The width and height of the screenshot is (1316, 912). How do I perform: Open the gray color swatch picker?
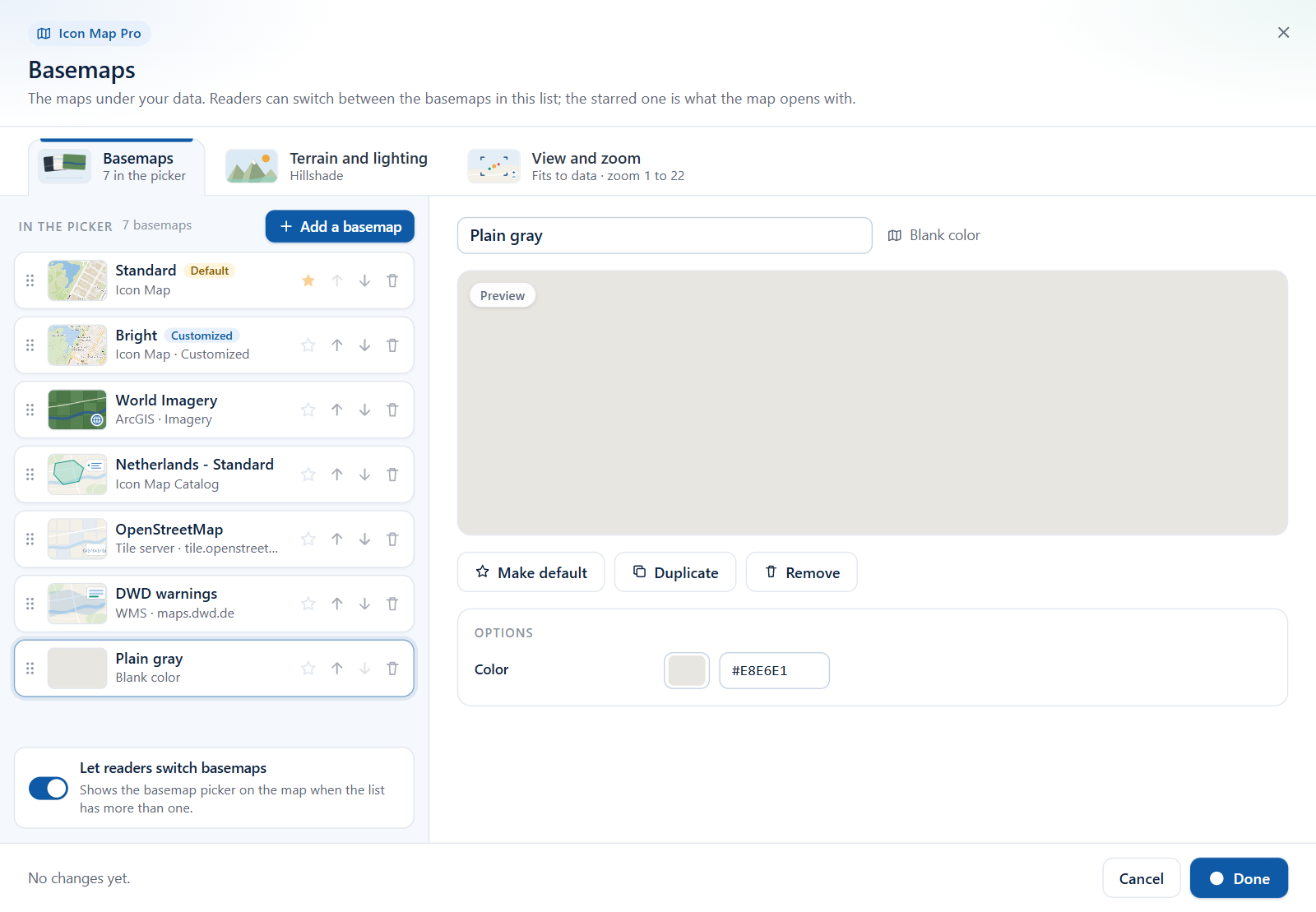click(687, 670)
